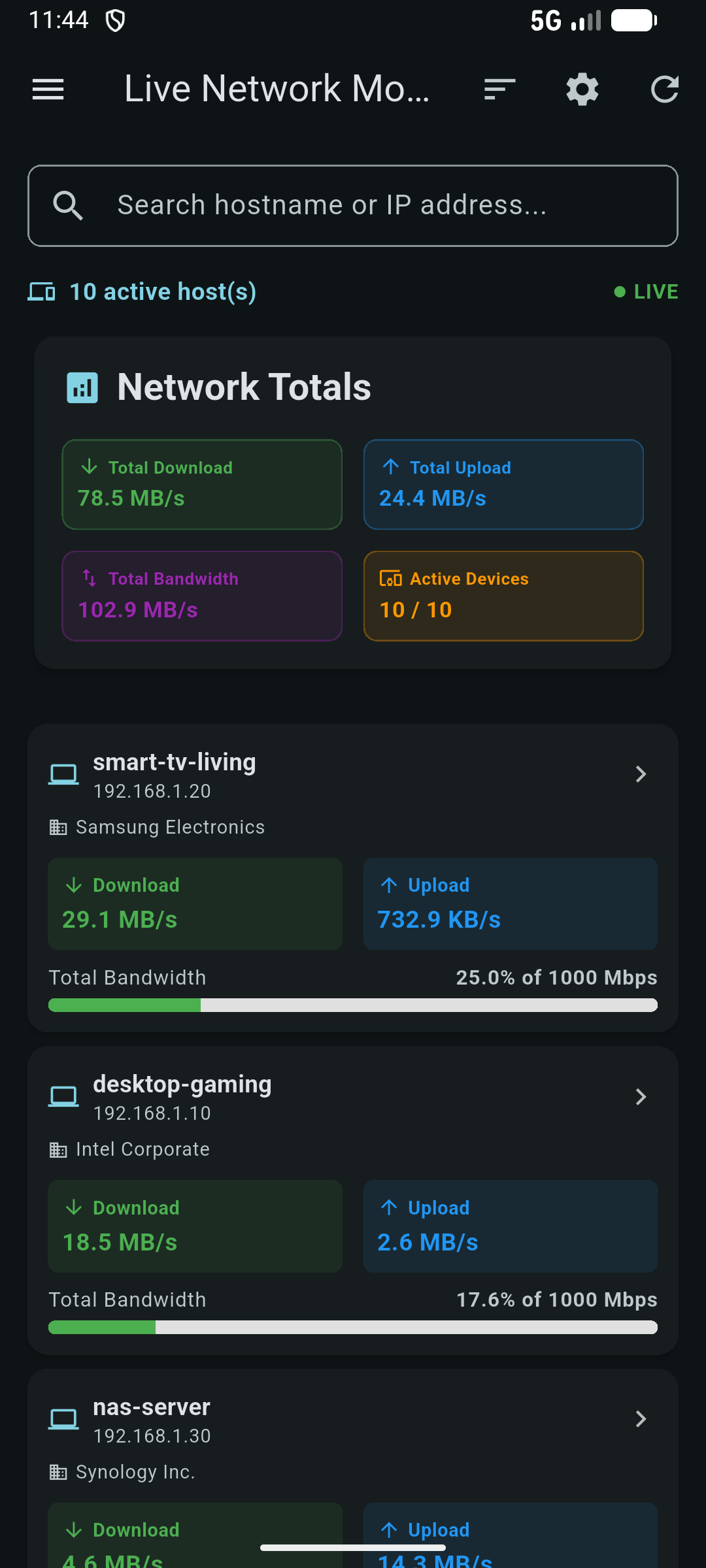Focus the hostname or IP search field
706x1568 pixels.
pos(353,206)
